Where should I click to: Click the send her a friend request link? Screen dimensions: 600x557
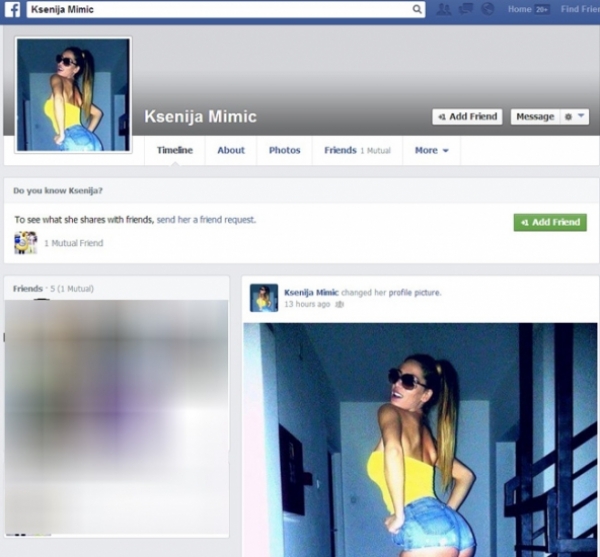pos(206,220)
